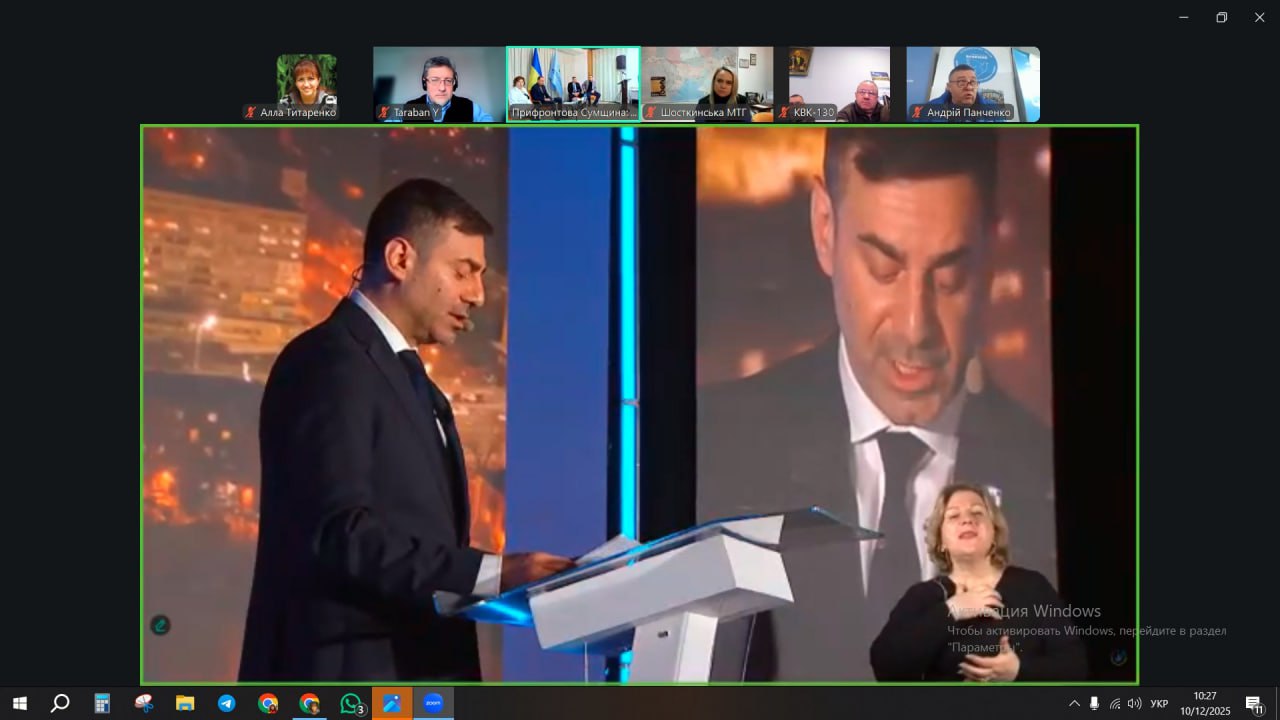The image size is (1280, 720).
Task: Click Андрій Панченко participant video tile
Action: tap(972, 85)
